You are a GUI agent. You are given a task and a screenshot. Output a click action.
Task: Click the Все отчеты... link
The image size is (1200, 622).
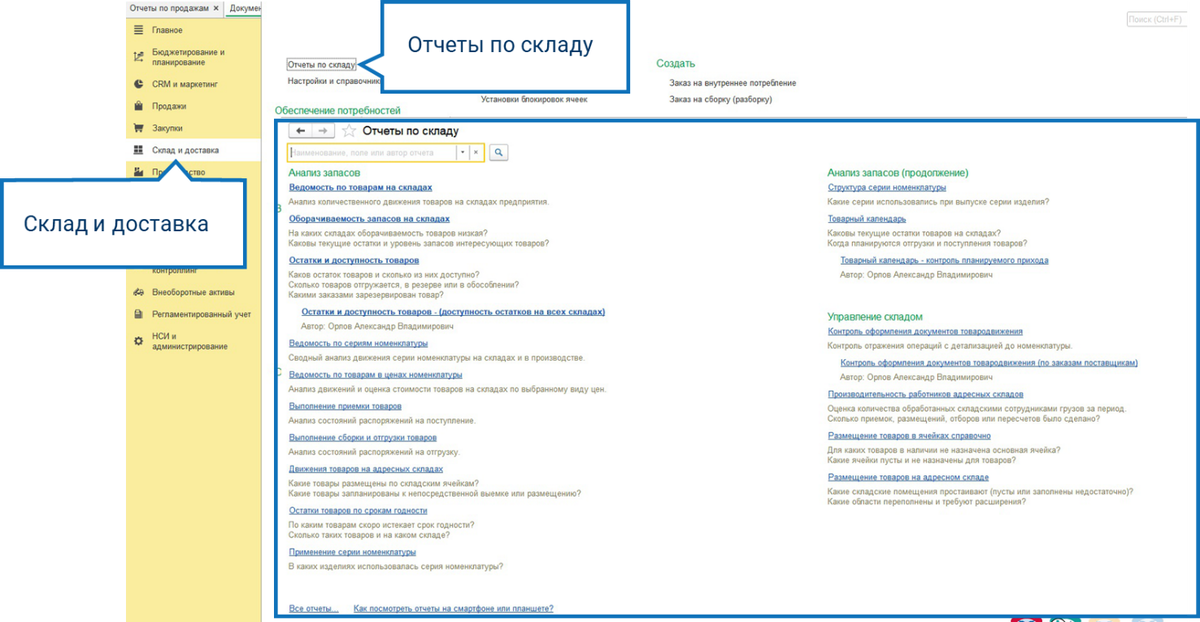click(x=313, y=608)
